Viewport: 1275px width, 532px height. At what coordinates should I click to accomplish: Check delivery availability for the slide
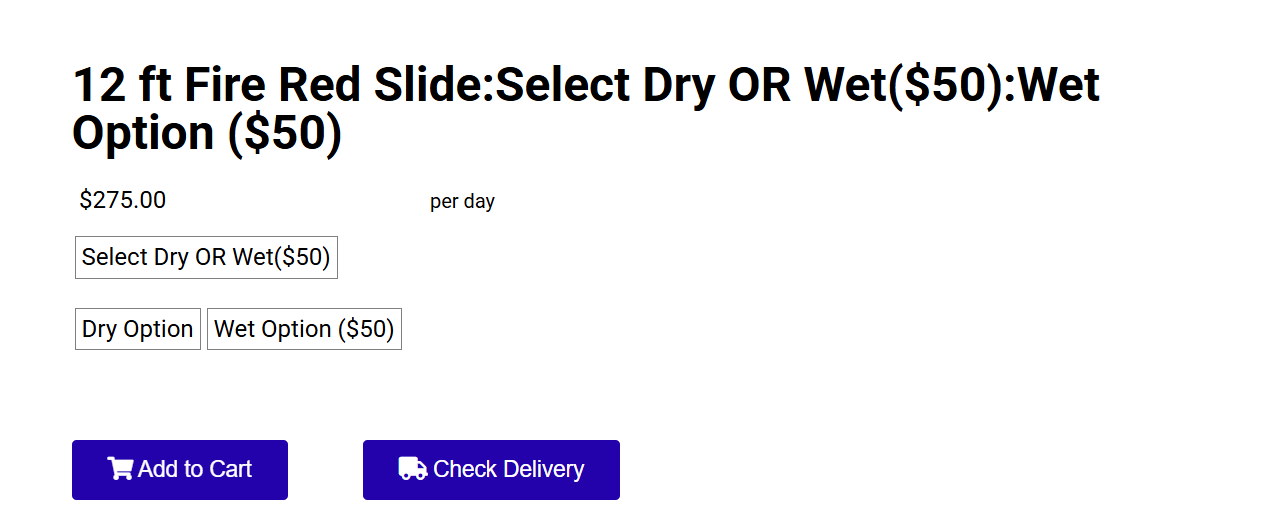tap(491, 470)
